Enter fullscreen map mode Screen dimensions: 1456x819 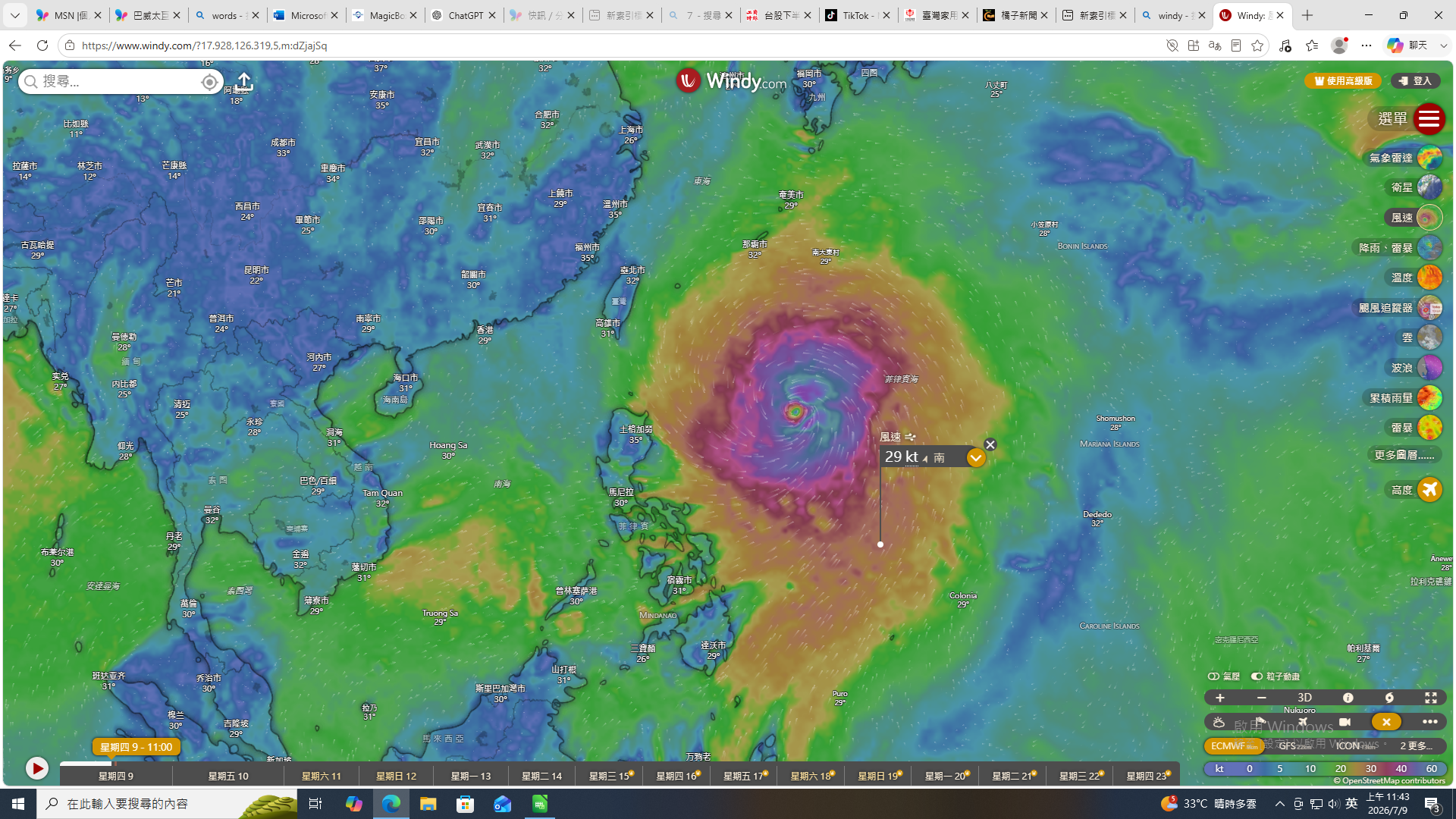[x=1431, y=698]
